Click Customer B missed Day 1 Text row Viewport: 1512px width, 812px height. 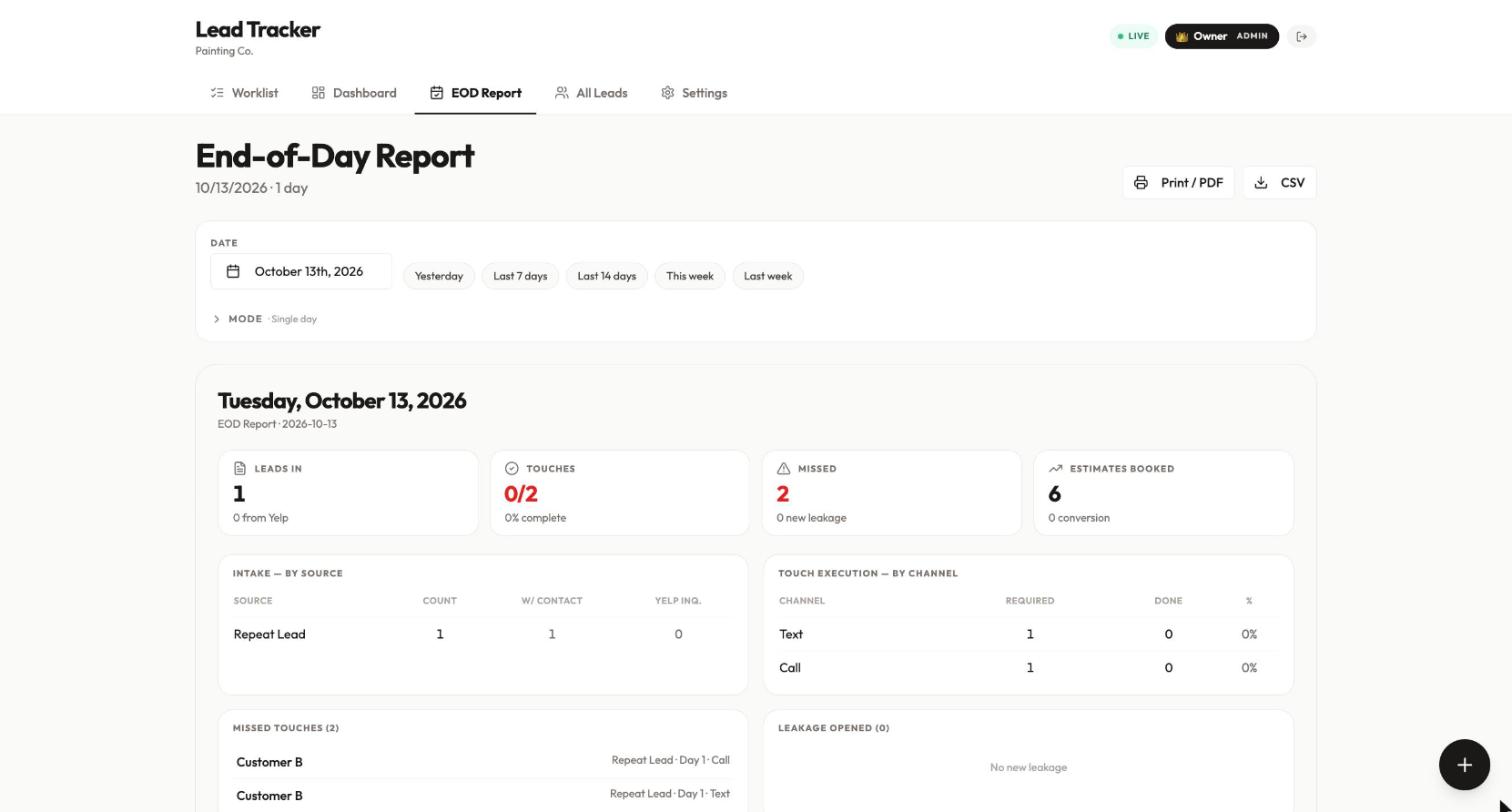coord(483,796)
